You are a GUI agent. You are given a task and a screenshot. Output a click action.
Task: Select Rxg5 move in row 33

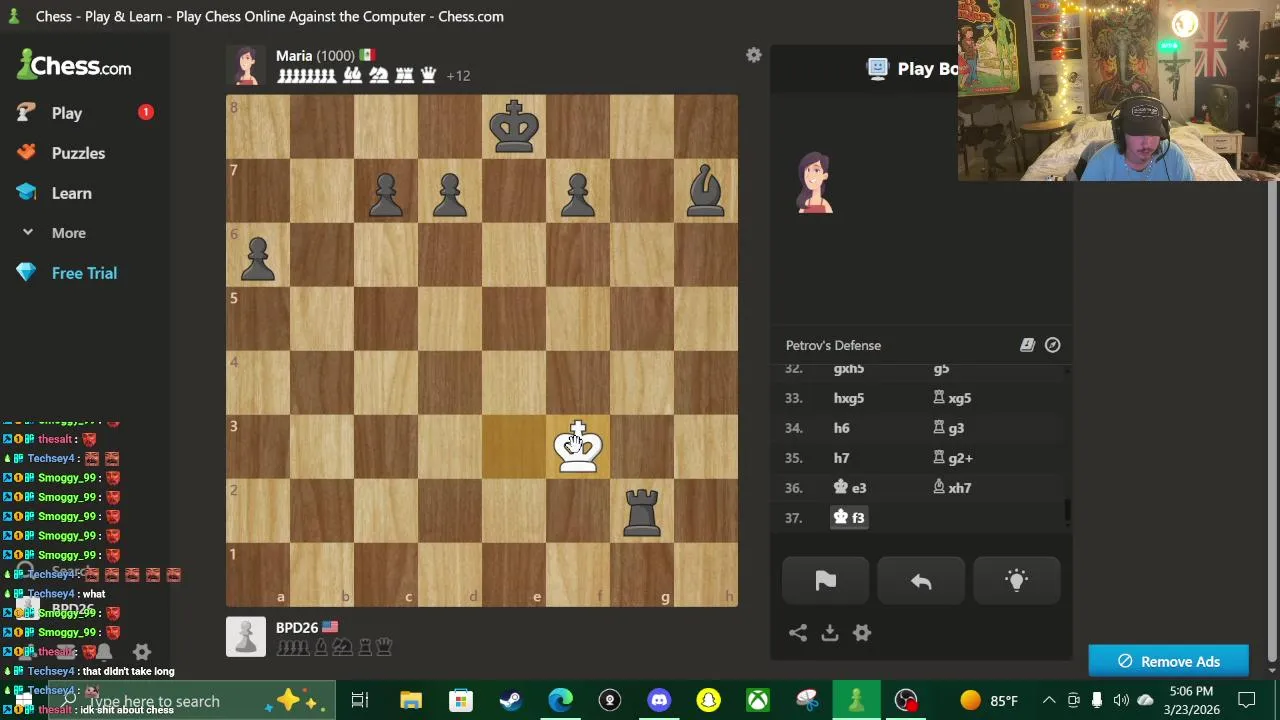tap(953, 398)
